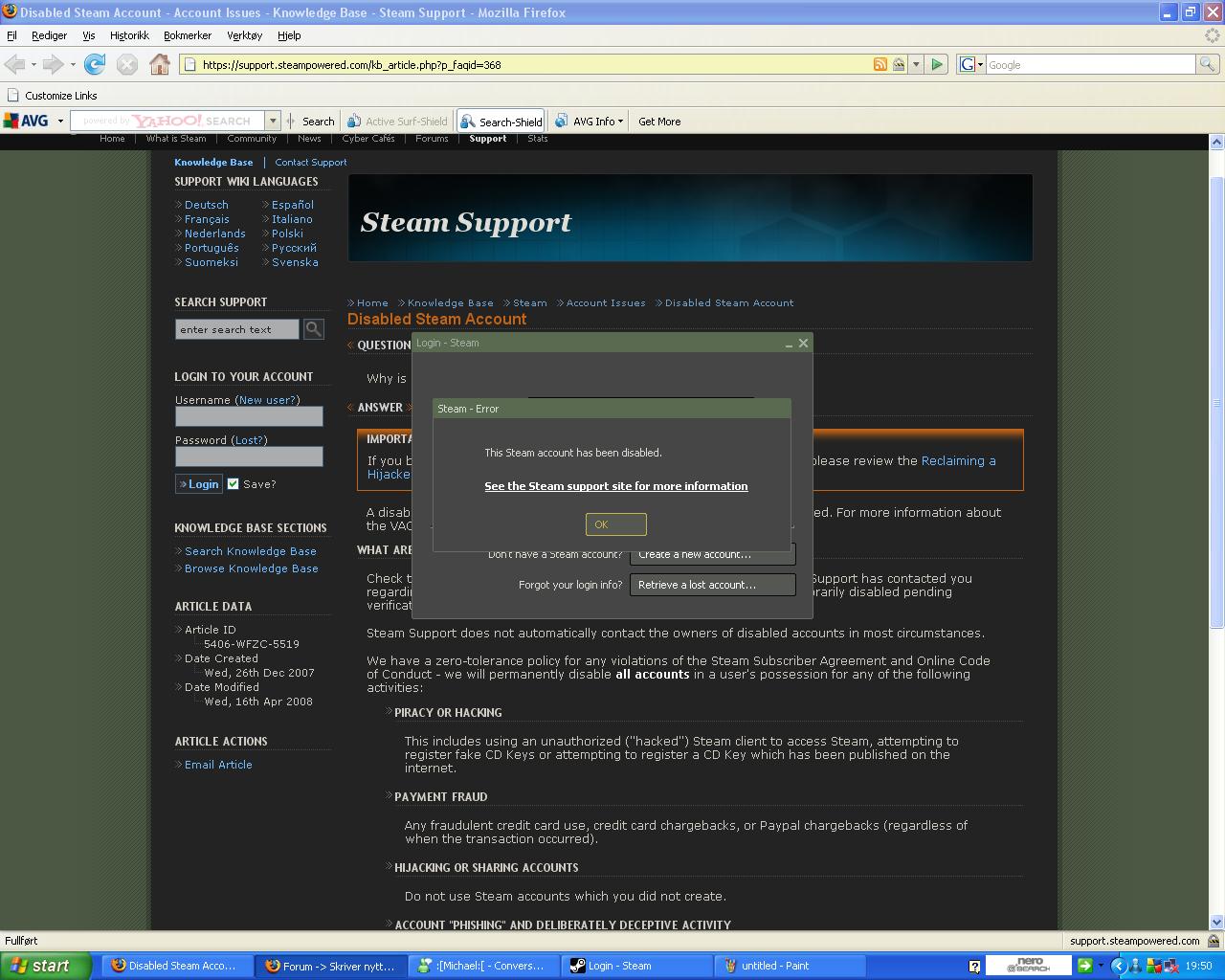Click the support search text field
Screen dimensions: 1225x980
tap(236, 329)
